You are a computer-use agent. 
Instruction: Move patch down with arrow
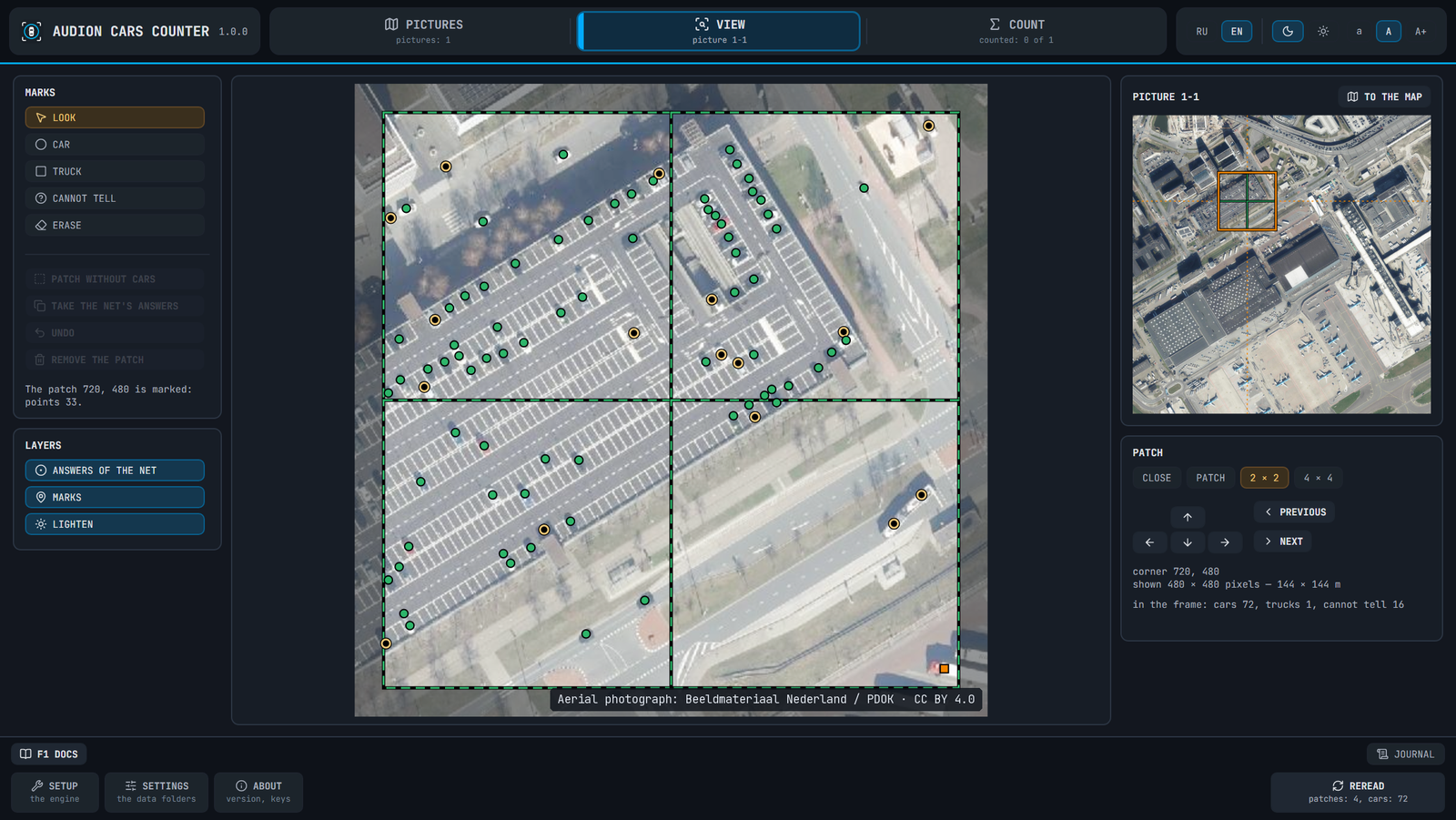pos(1188,542)
